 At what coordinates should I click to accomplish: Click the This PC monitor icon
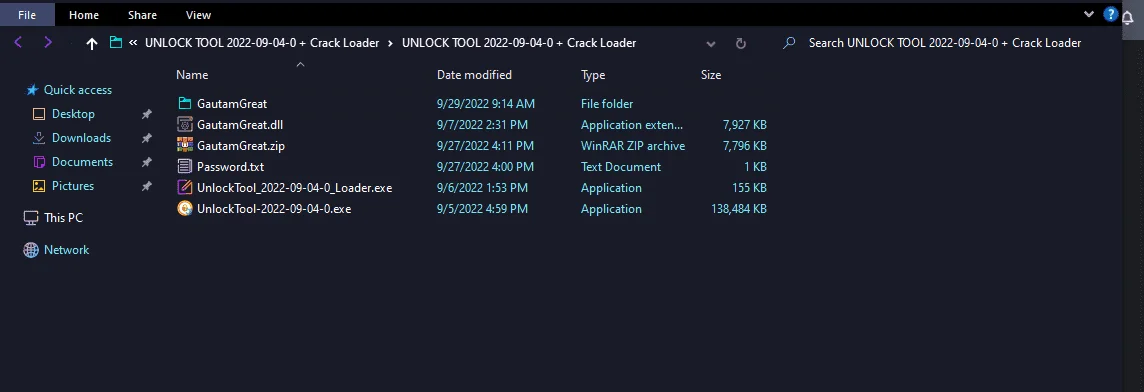pyautogui.click(x=31, y=218)
